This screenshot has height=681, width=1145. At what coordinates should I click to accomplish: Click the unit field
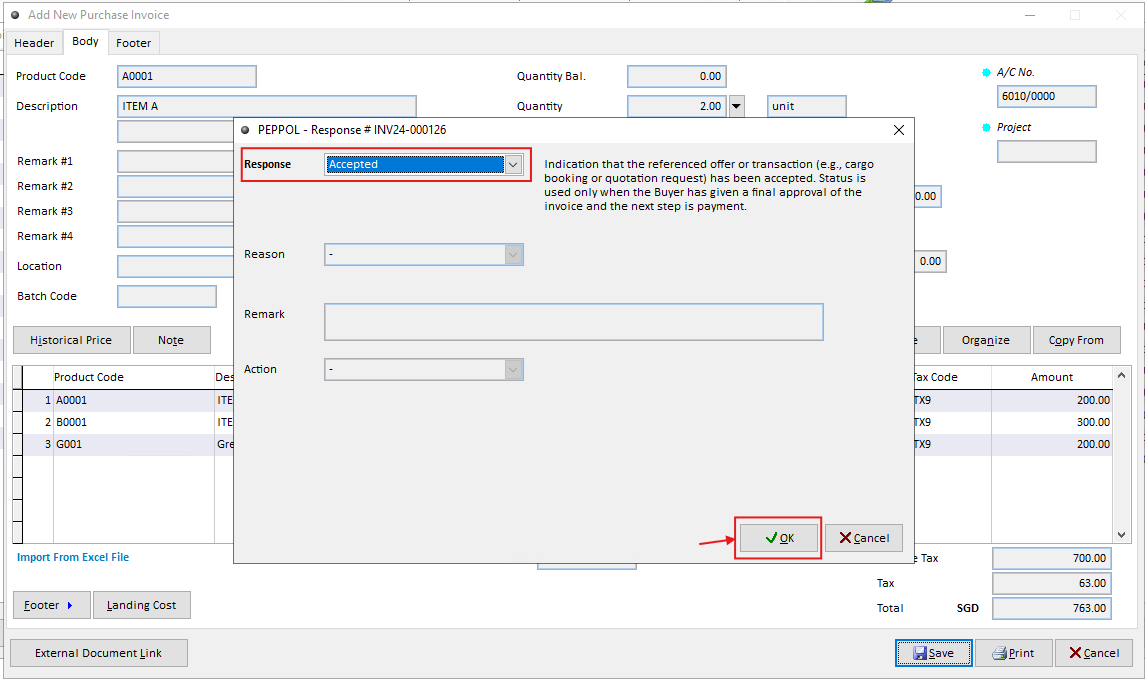pos(807,106)
